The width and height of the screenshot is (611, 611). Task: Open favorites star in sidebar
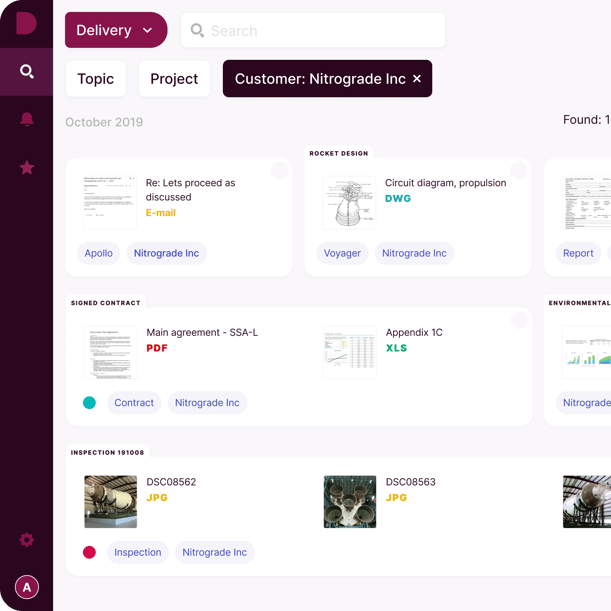(26, 168)
